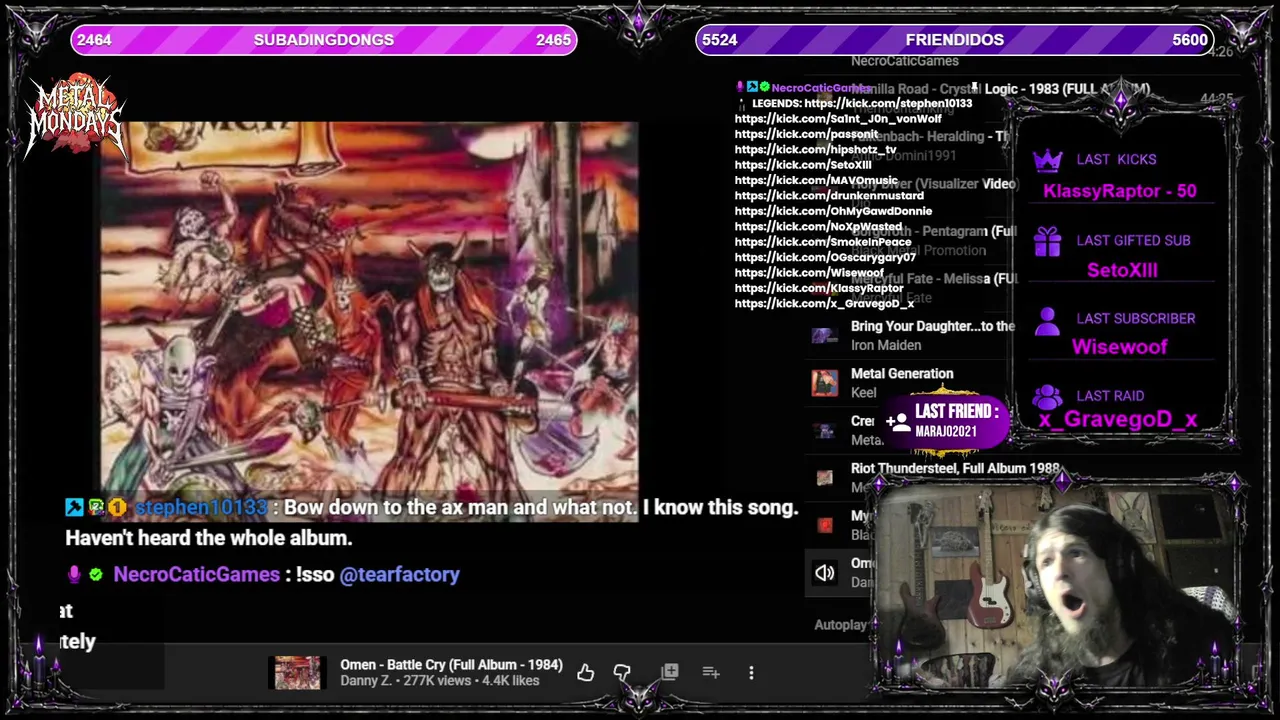
Task: Click the verified badge beside NecroCaticGames chat message
Action: tap(96, 575)
